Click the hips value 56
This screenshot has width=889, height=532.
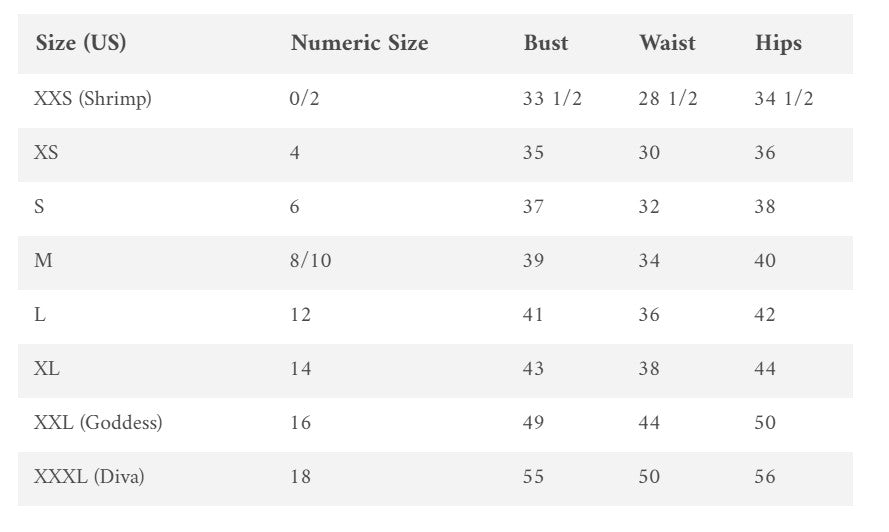765,477
